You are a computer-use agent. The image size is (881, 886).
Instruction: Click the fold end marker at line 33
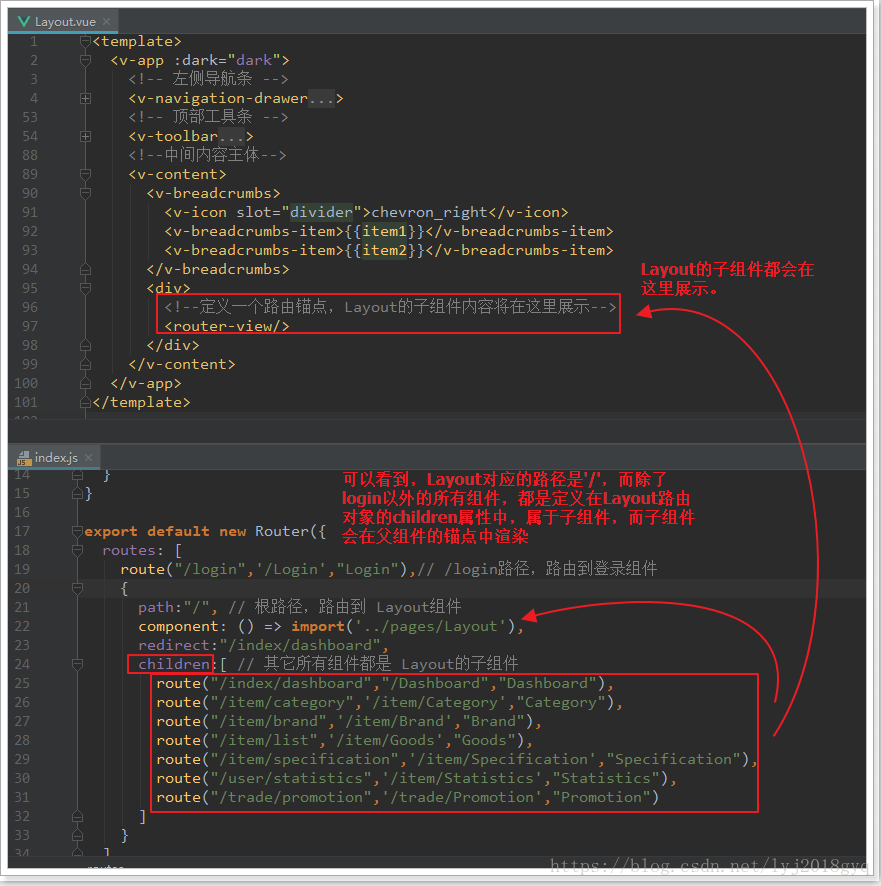[77, 835]
